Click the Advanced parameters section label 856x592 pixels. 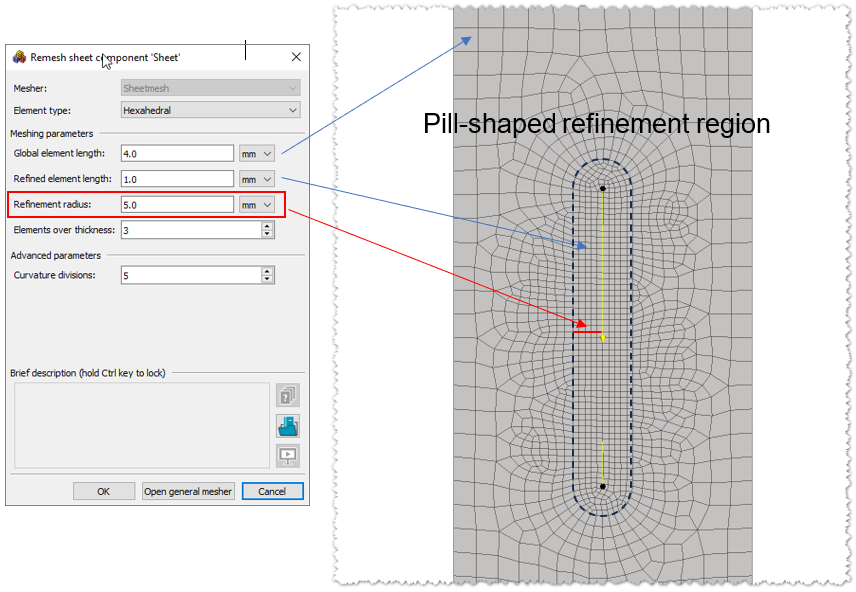point(56,255)
